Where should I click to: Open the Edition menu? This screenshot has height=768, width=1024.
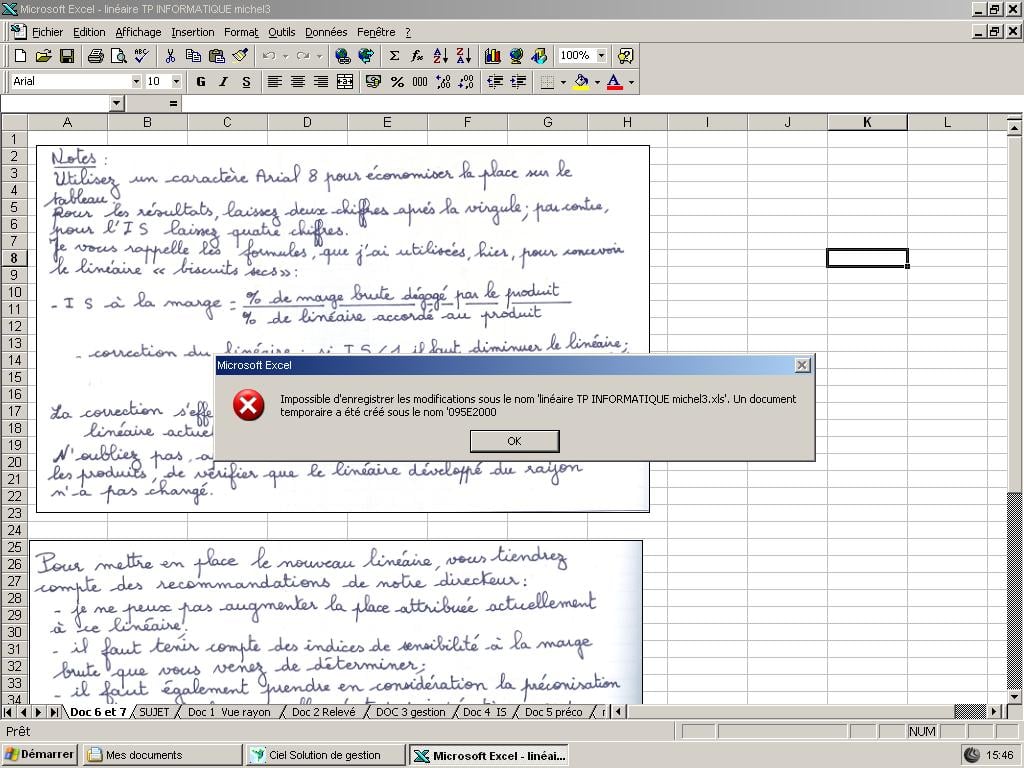89,32
